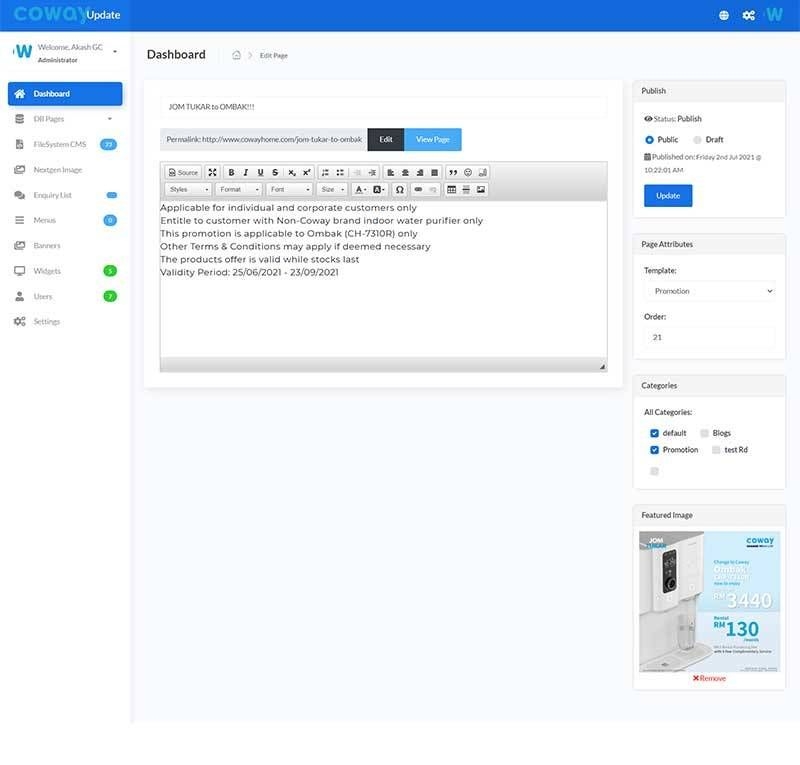Maximize the editor with the fullscreen icon
This screenshot has width=800, height=765.
click(x=212, y=173)
